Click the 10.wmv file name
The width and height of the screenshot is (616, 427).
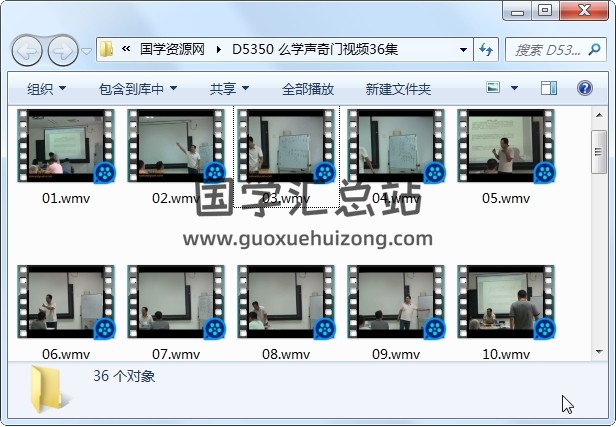506,354
